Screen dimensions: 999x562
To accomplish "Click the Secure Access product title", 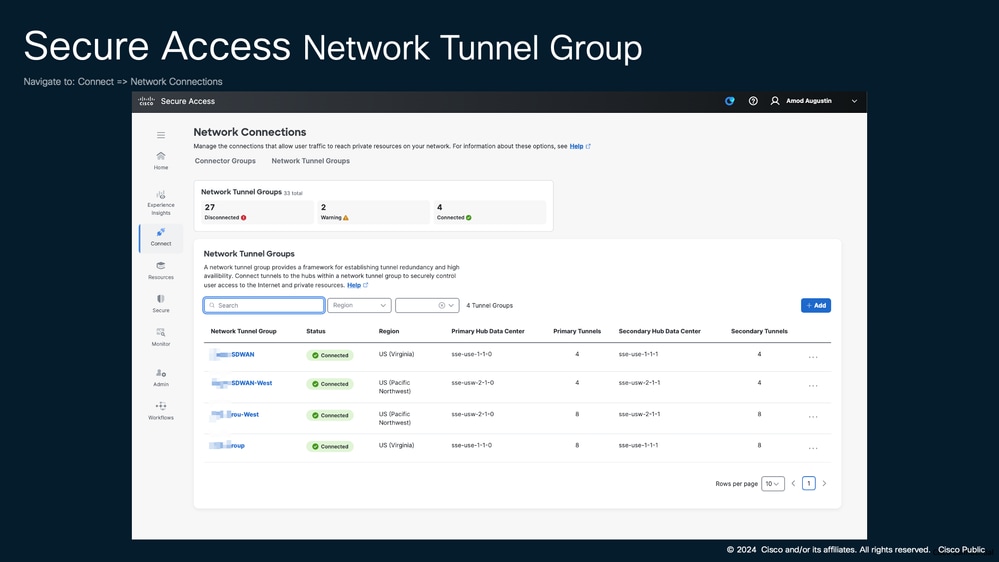I will coord(188,101).
